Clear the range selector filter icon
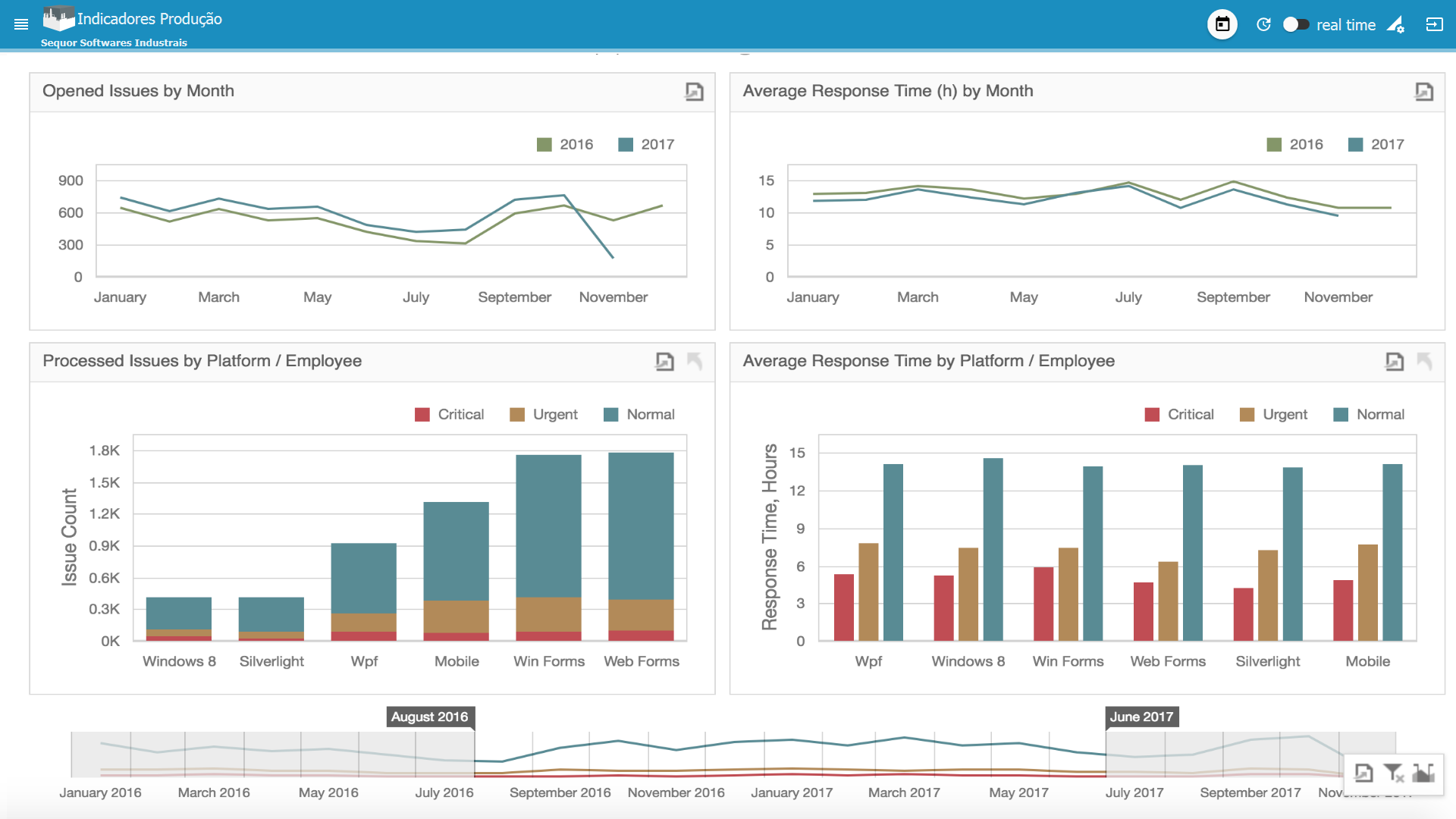 1394,773
